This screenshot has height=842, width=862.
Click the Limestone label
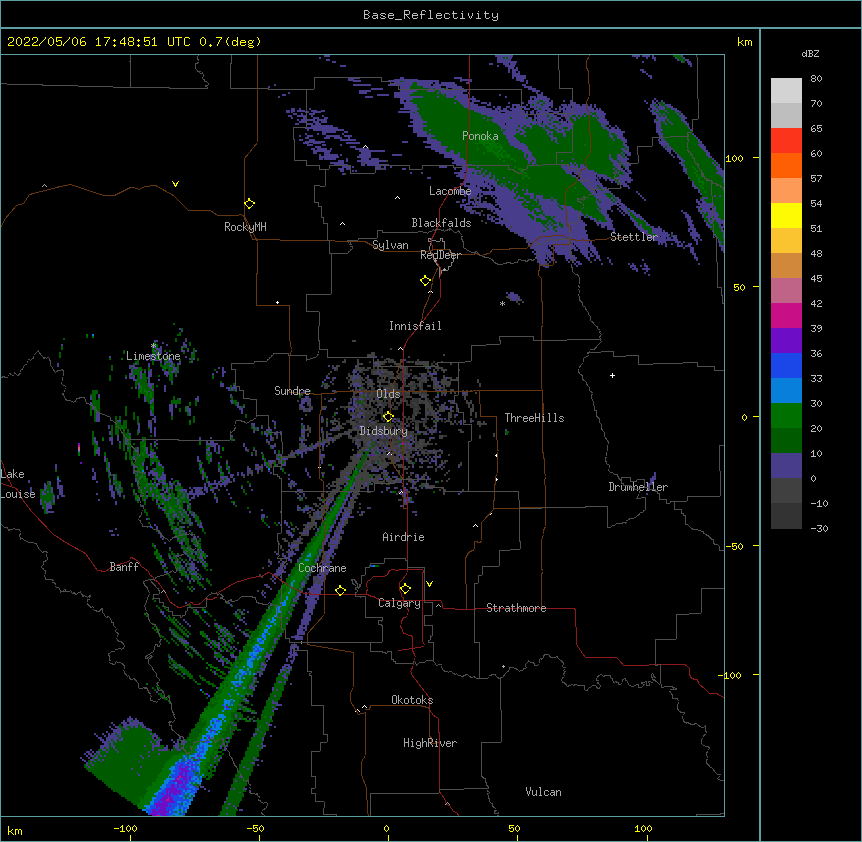[x=153, y=356]
